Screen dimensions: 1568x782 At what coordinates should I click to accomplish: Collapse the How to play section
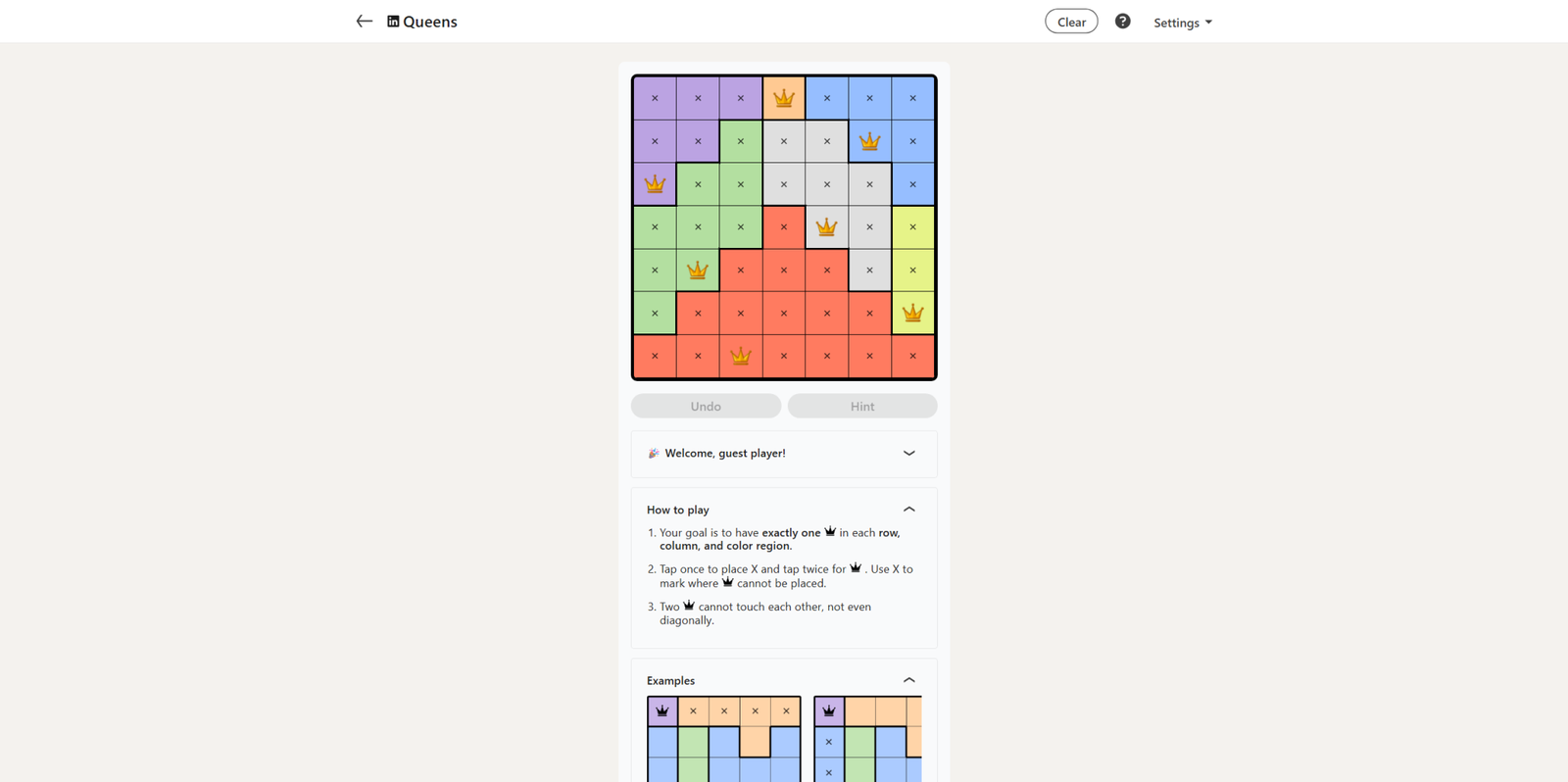click(908, 510)
